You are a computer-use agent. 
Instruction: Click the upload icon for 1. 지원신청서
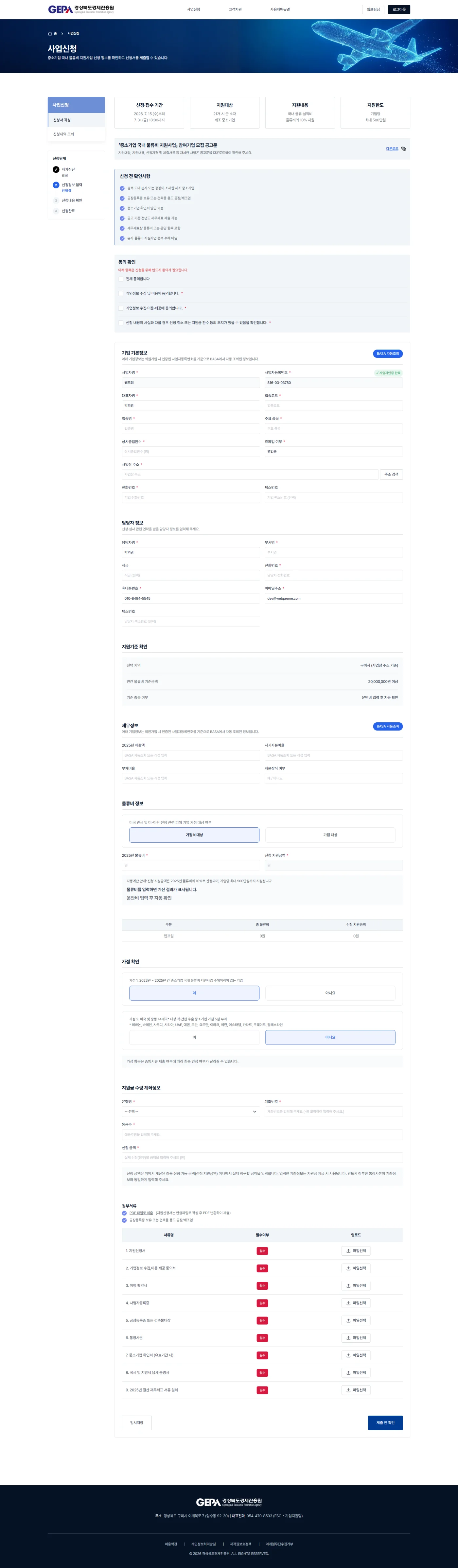tap(348, 1251)
